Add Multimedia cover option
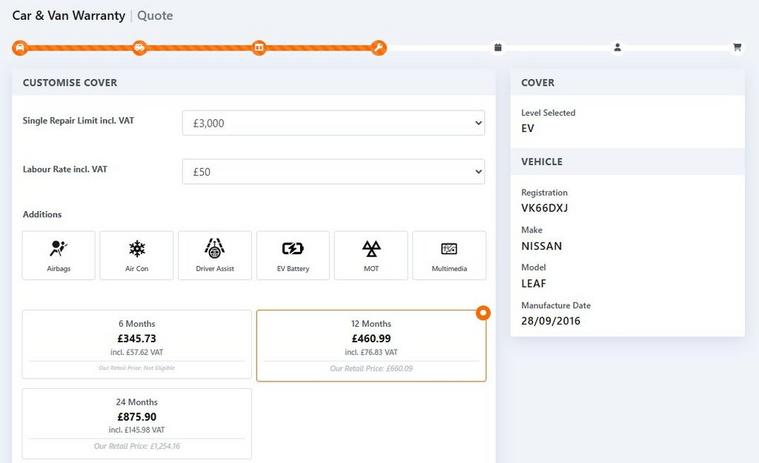This screenshot has height=463, width=759. pyautogui.click(x=449, y=255)
